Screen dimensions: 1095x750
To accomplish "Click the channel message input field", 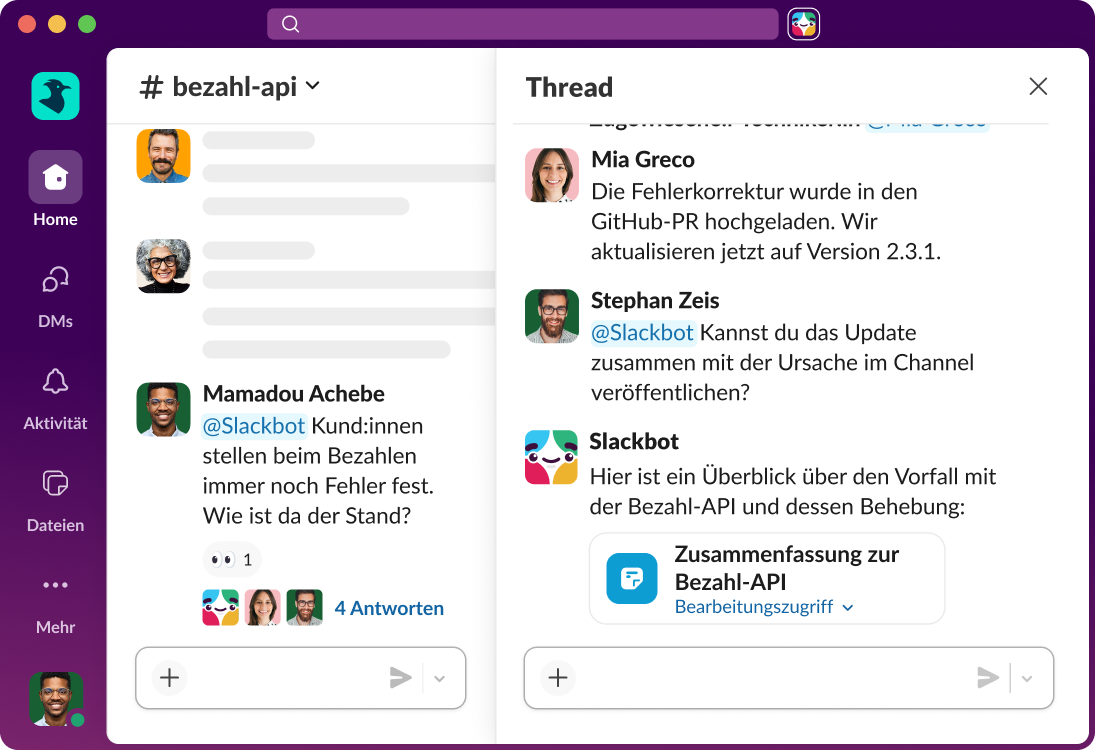I will [x=300, y=678].
